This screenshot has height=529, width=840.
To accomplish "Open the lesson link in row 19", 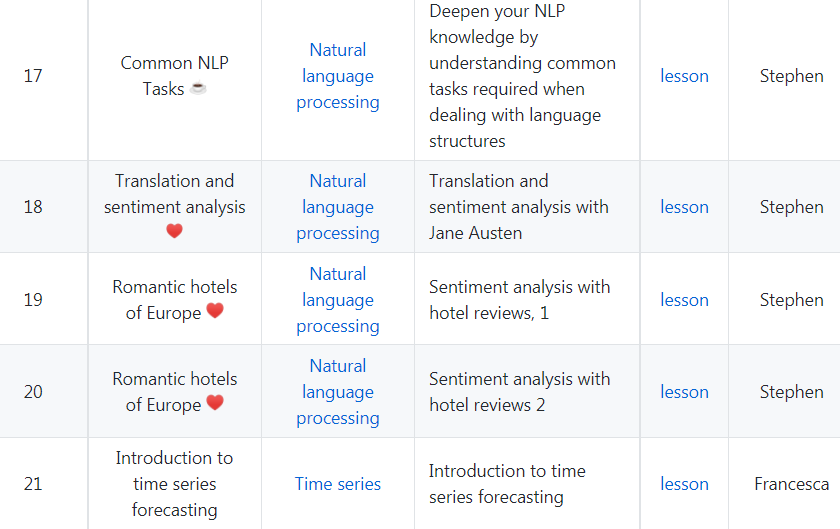I will pyautogui.click(x=684, y=300).
